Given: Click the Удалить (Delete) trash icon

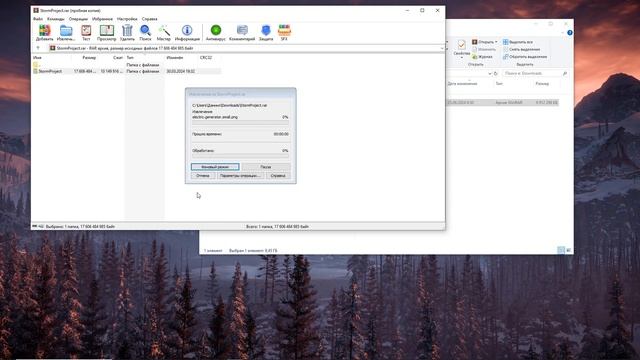Looking at the screenshot, I should (127, 31).
